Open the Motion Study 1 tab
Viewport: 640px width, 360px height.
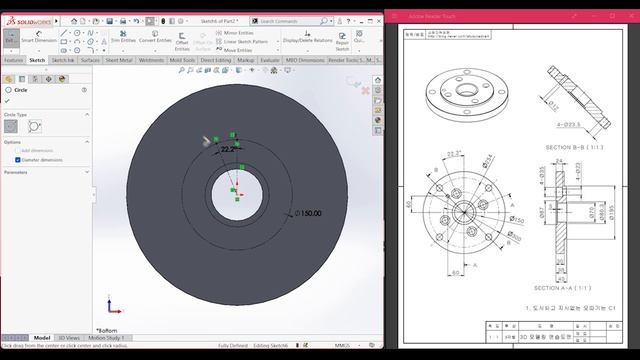(x=106, y=338)
